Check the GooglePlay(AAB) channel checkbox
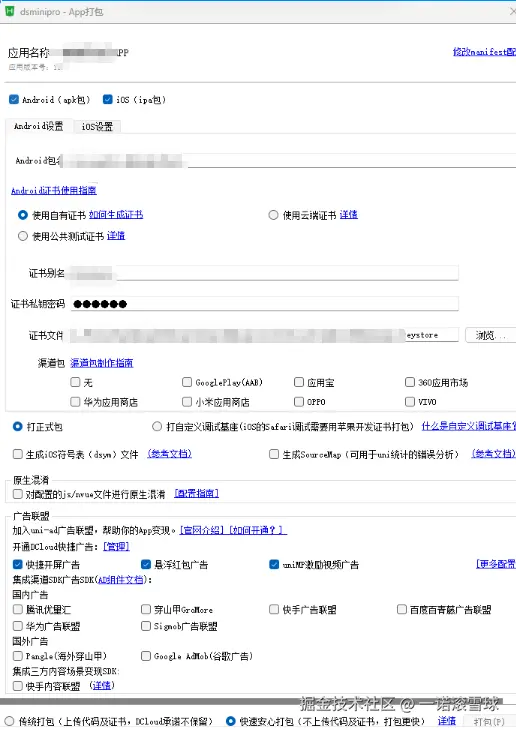 [187, 382]
